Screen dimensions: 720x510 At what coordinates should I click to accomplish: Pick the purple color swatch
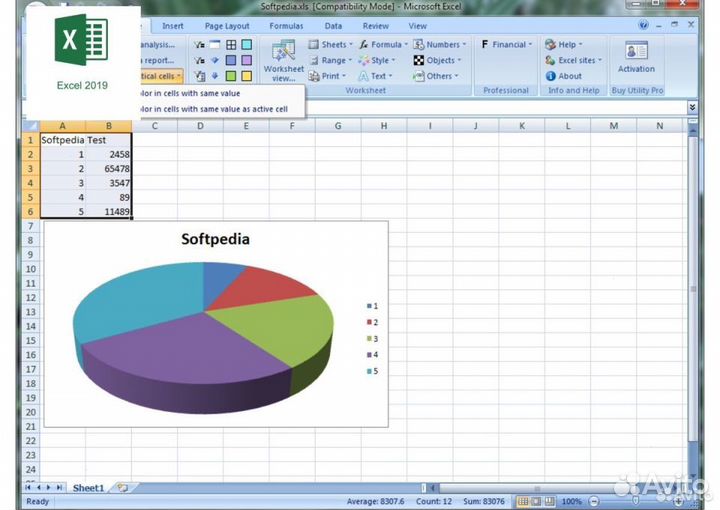[x=247, y=60]
